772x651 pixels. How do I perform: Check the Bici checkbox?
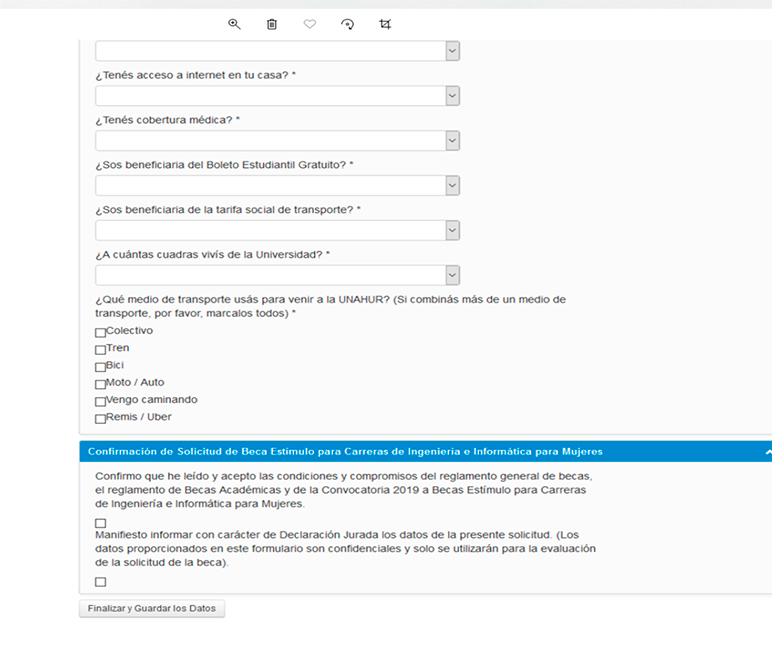(100, 367)
